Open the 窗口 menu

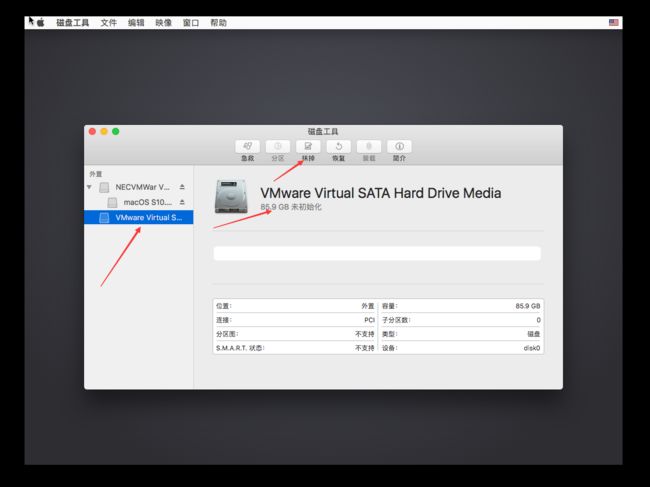click(x=191, y=23)
